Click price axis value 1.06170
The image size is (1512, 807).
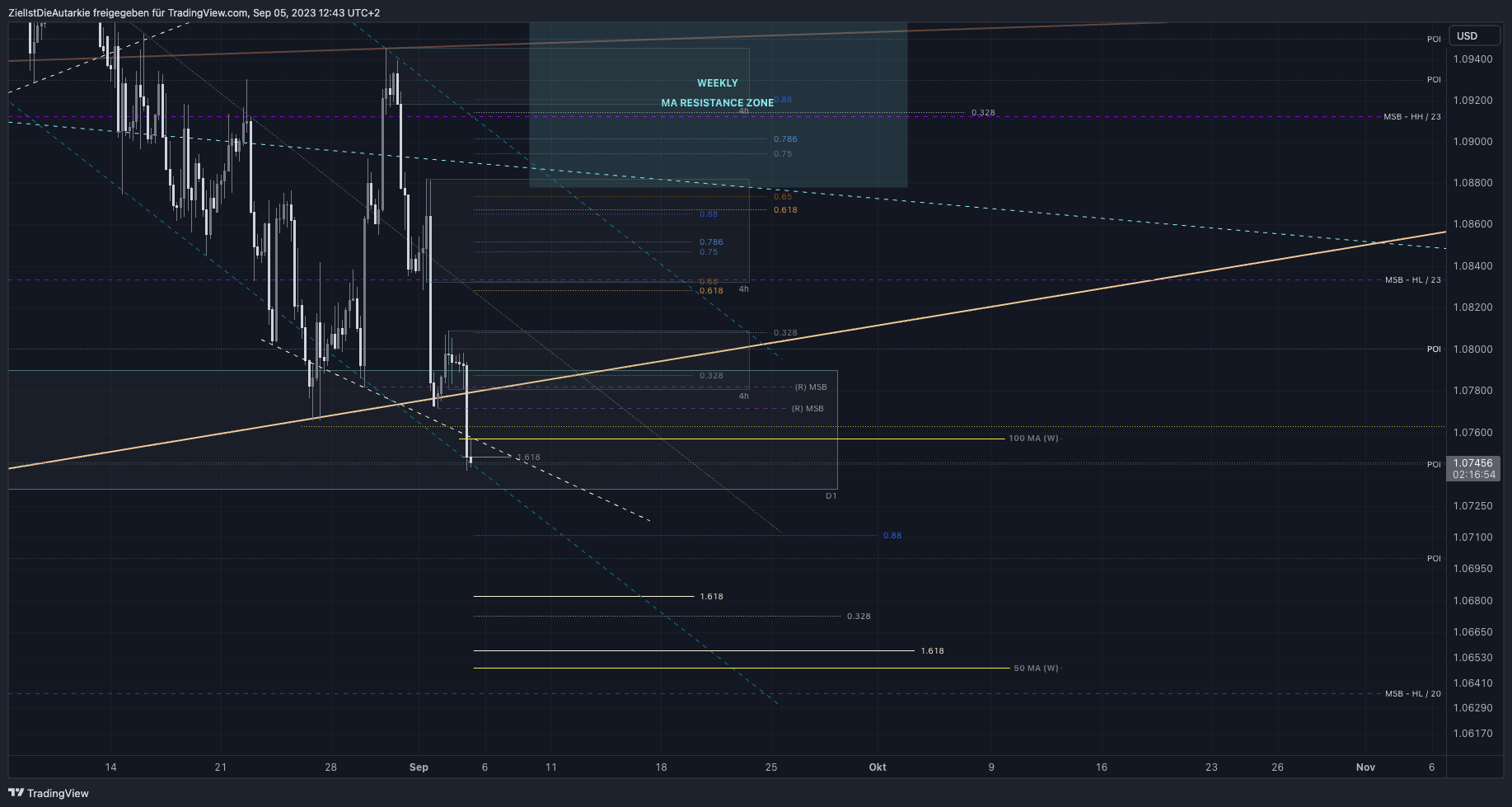pyautogui.click(x=1473, y=734)
